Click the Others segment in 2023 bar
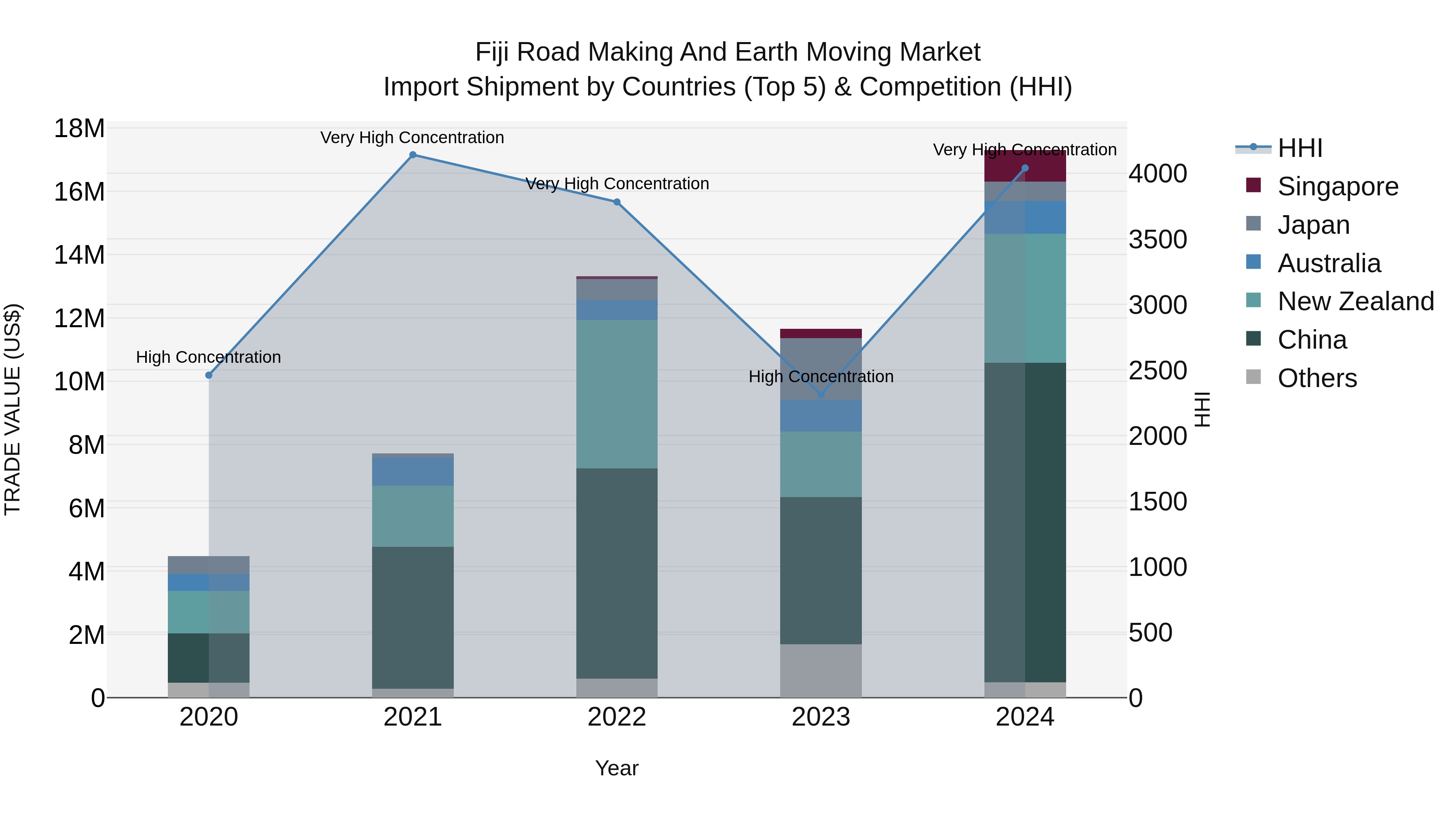This screenshot has height=819, width=1456. pyautogui.click(x=821, y=671)
